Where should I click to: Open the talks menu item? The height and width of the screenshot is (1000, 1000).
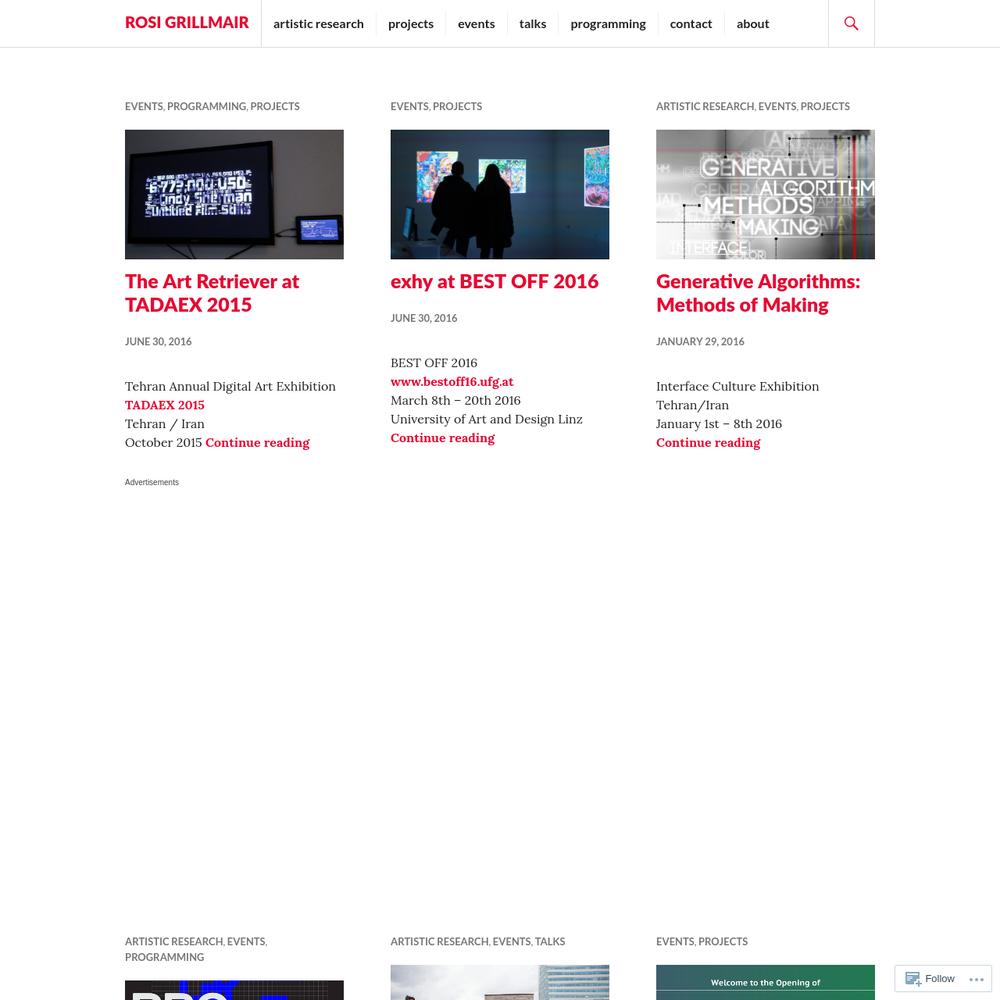pyautogui.click(x=533, y=24)
